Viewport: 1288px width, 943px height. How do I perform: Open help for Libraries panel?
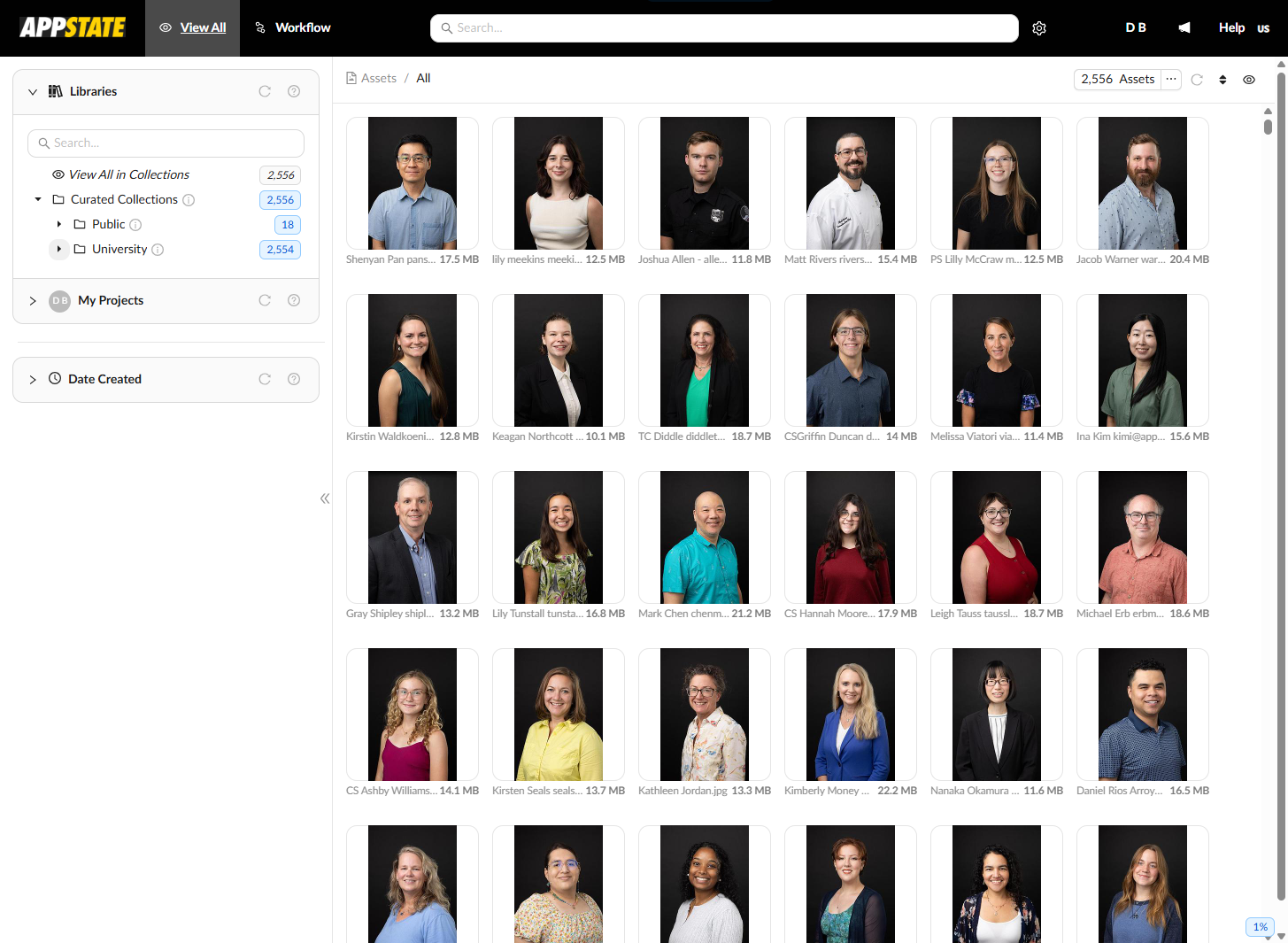coord(294,91)
